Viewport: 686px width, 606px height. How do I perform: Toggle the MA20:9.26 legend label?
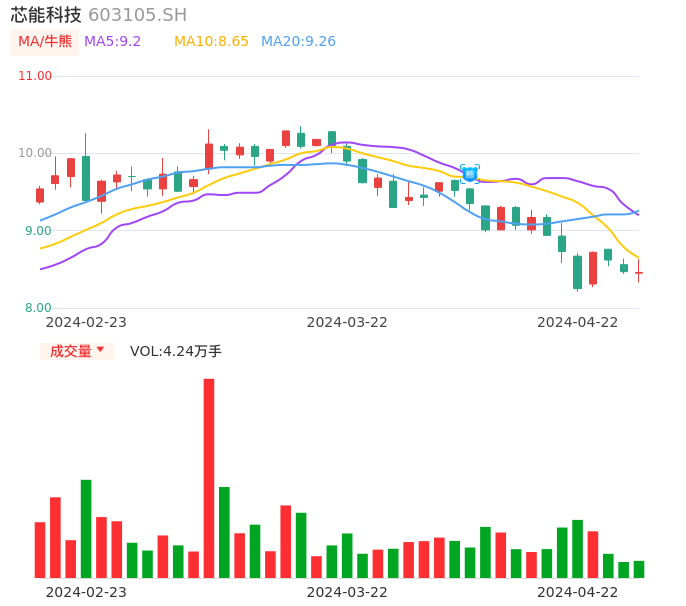[x=298, y=42]
